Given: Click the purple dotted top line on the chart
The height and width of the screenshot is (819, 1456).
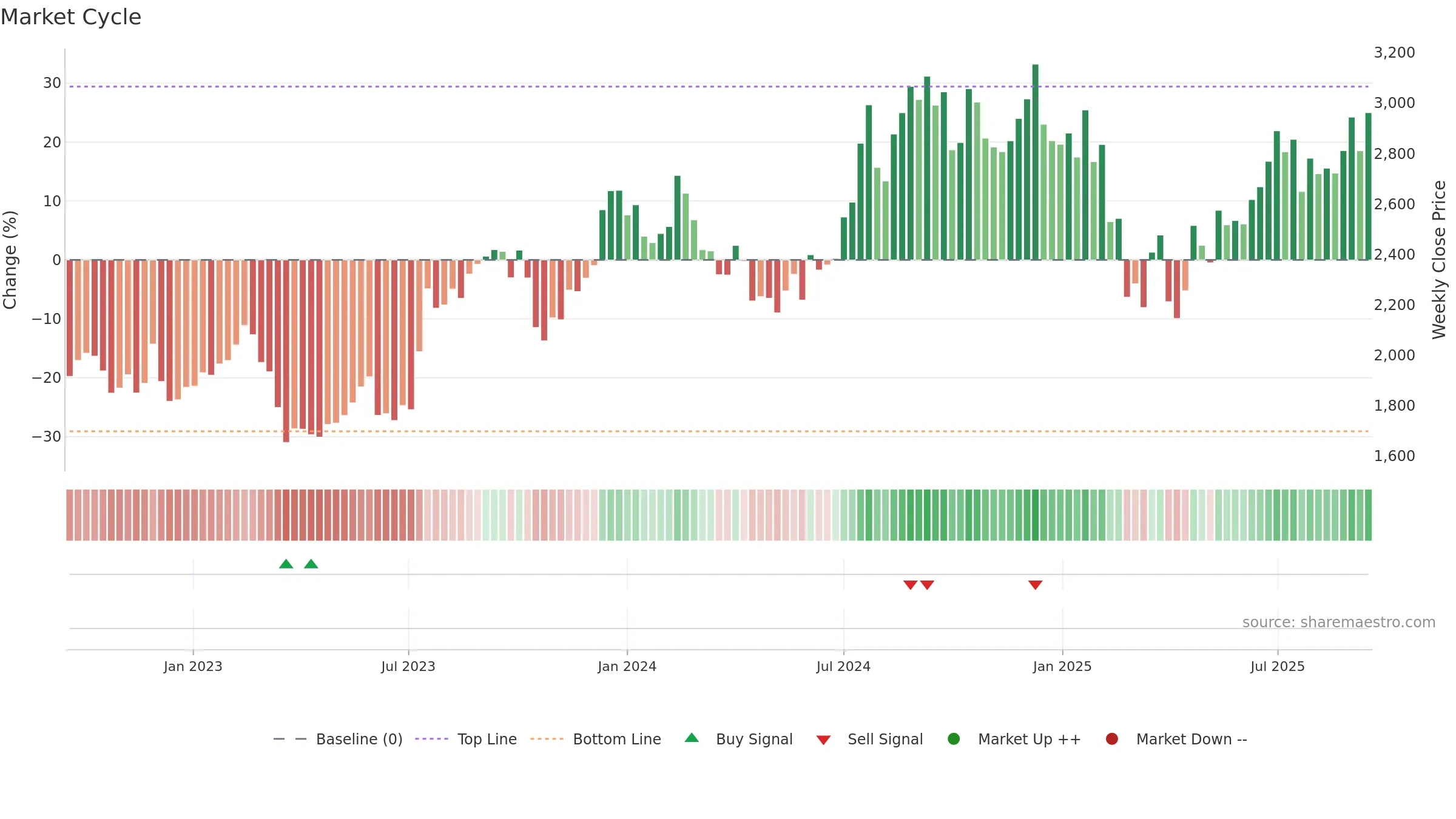Looking at the screenshot, I should 719,87.
